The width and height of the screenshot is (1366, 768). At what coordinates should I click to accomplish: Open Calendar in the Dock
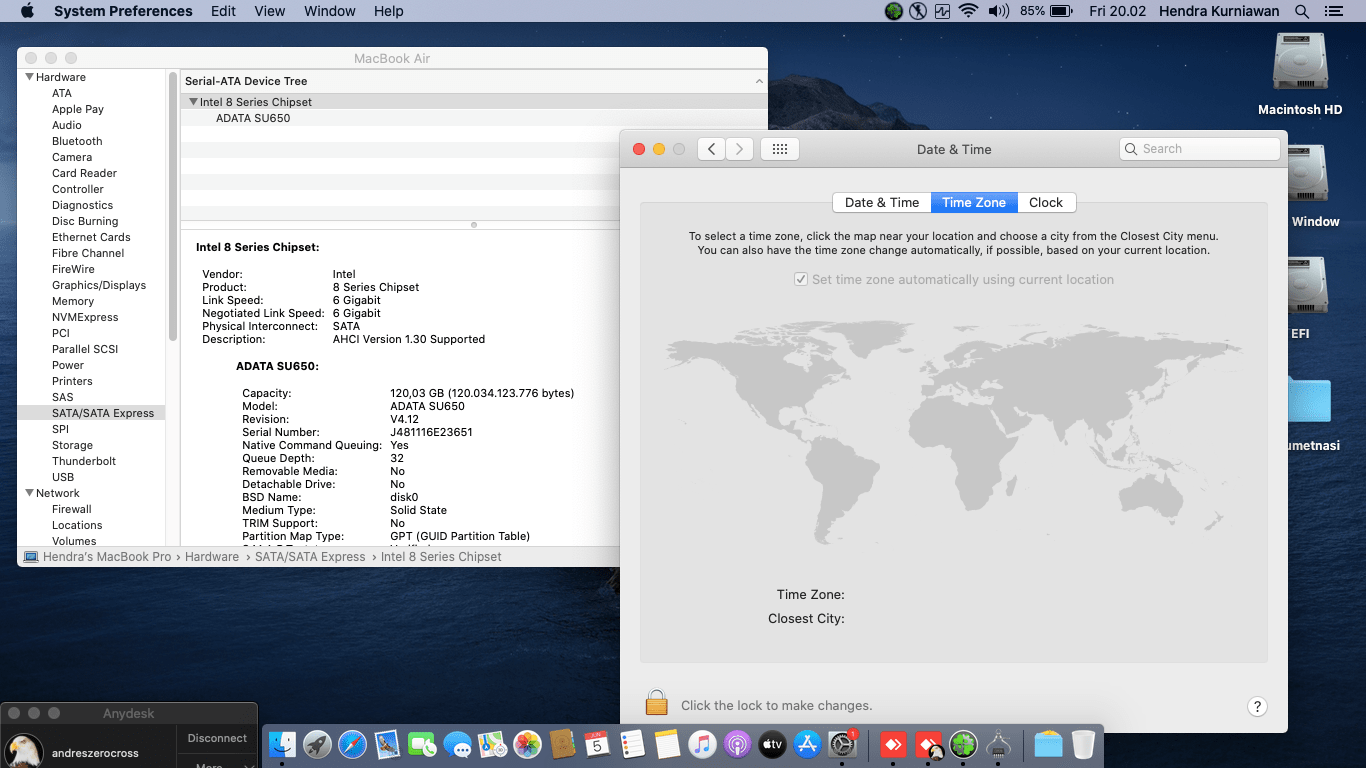(x=597, y=744)
